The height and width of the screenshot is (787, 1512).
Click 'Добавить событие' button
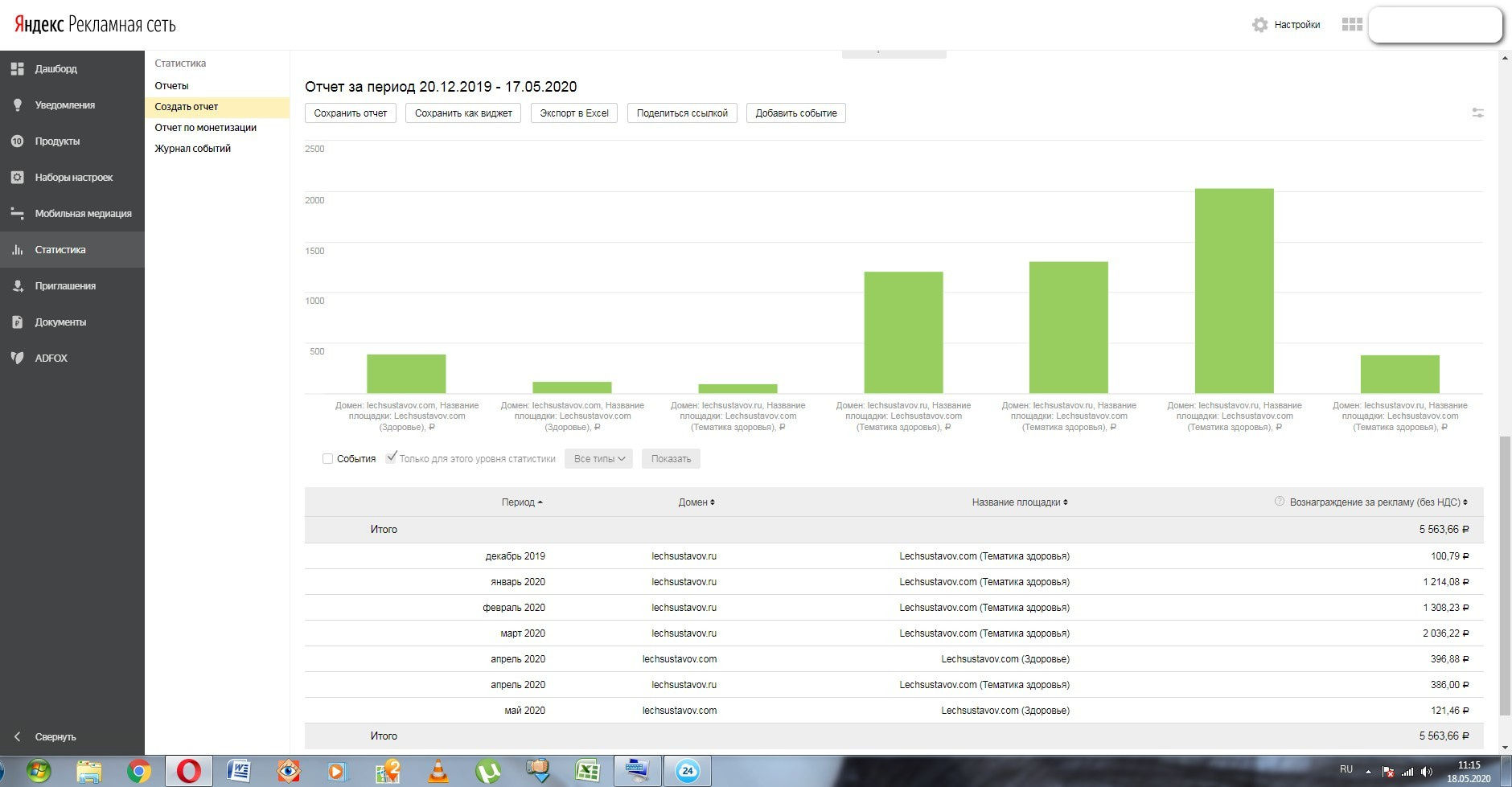(x=796, y=113)
